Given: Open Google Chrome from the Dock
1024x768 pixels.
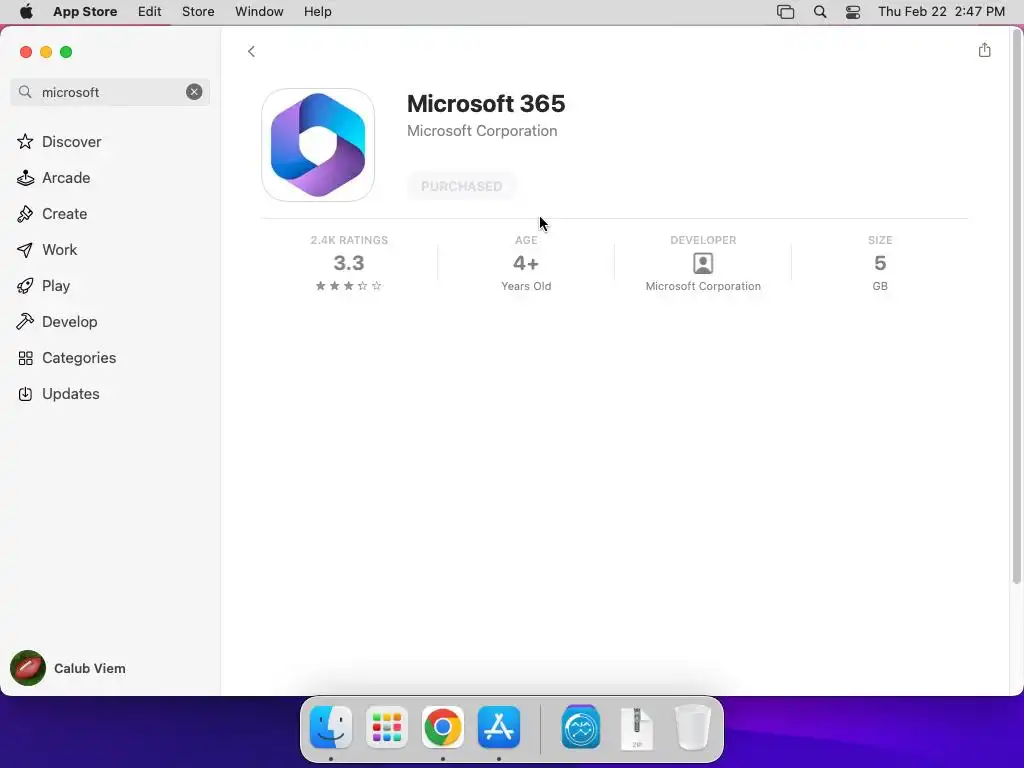Looking at the screenshot, I should point(443,727).
